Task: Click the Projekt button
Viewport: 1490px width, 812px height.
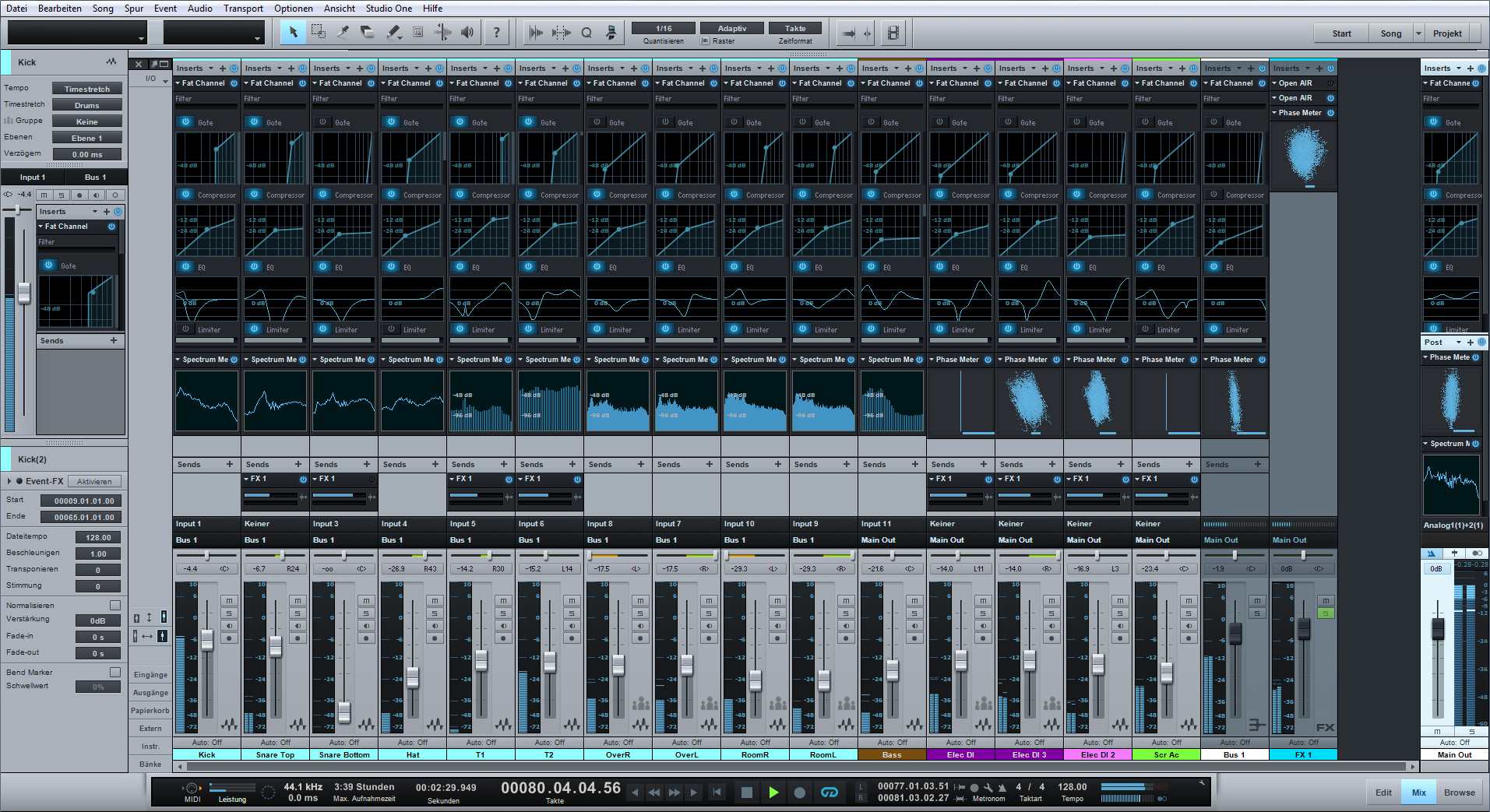Action: (x=1447, y=33)
